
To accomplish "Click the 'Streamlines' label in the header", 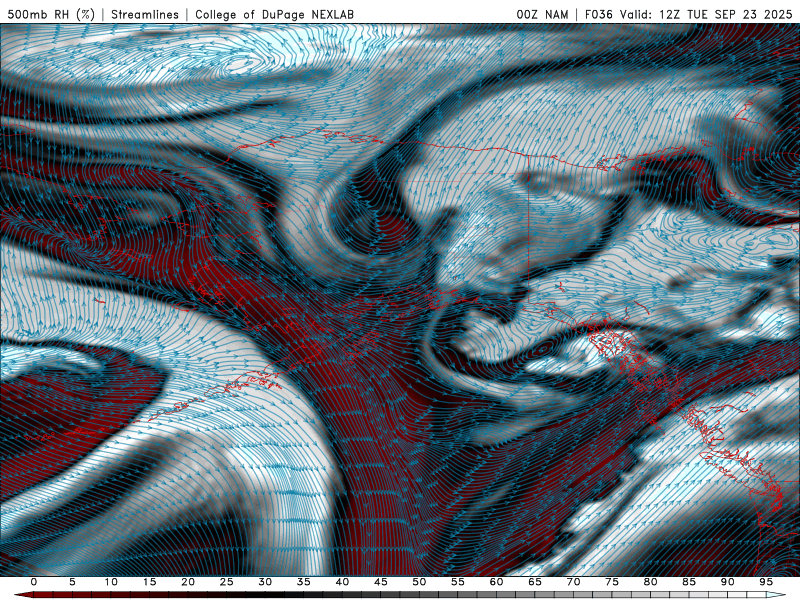I will point(145,14).
